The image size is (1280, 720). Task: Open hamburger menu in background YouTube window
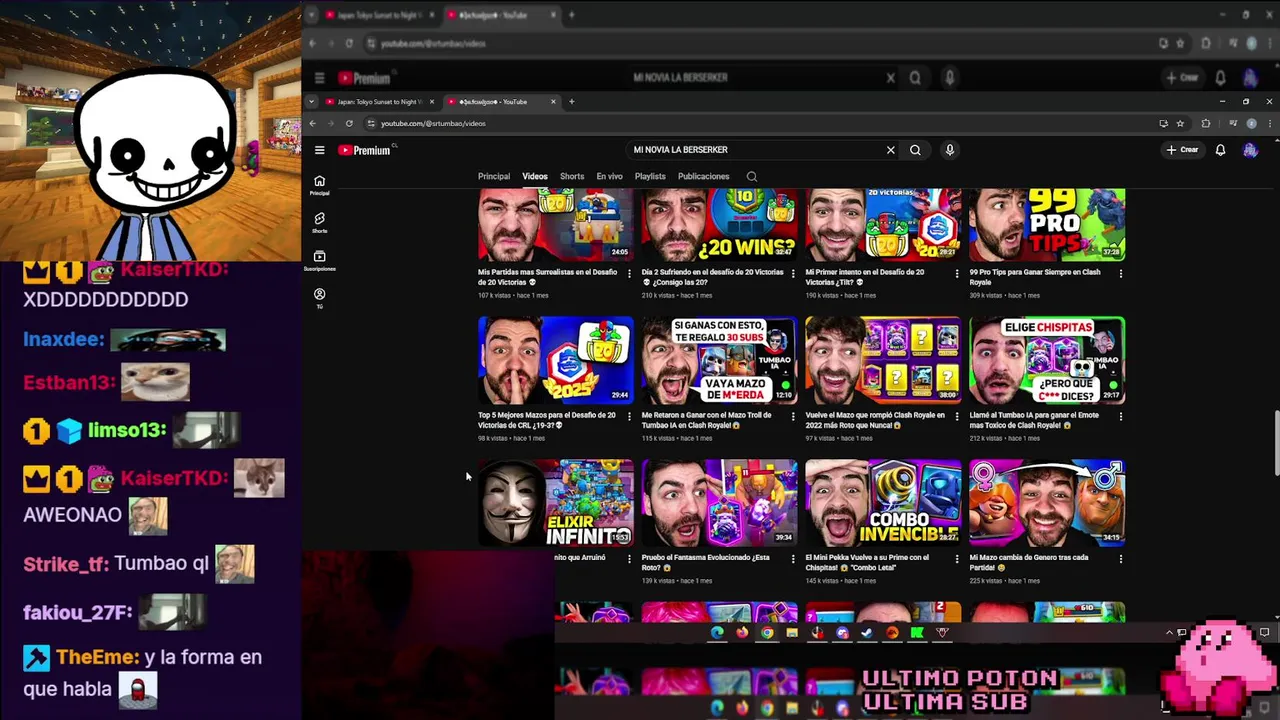(319, 78)
